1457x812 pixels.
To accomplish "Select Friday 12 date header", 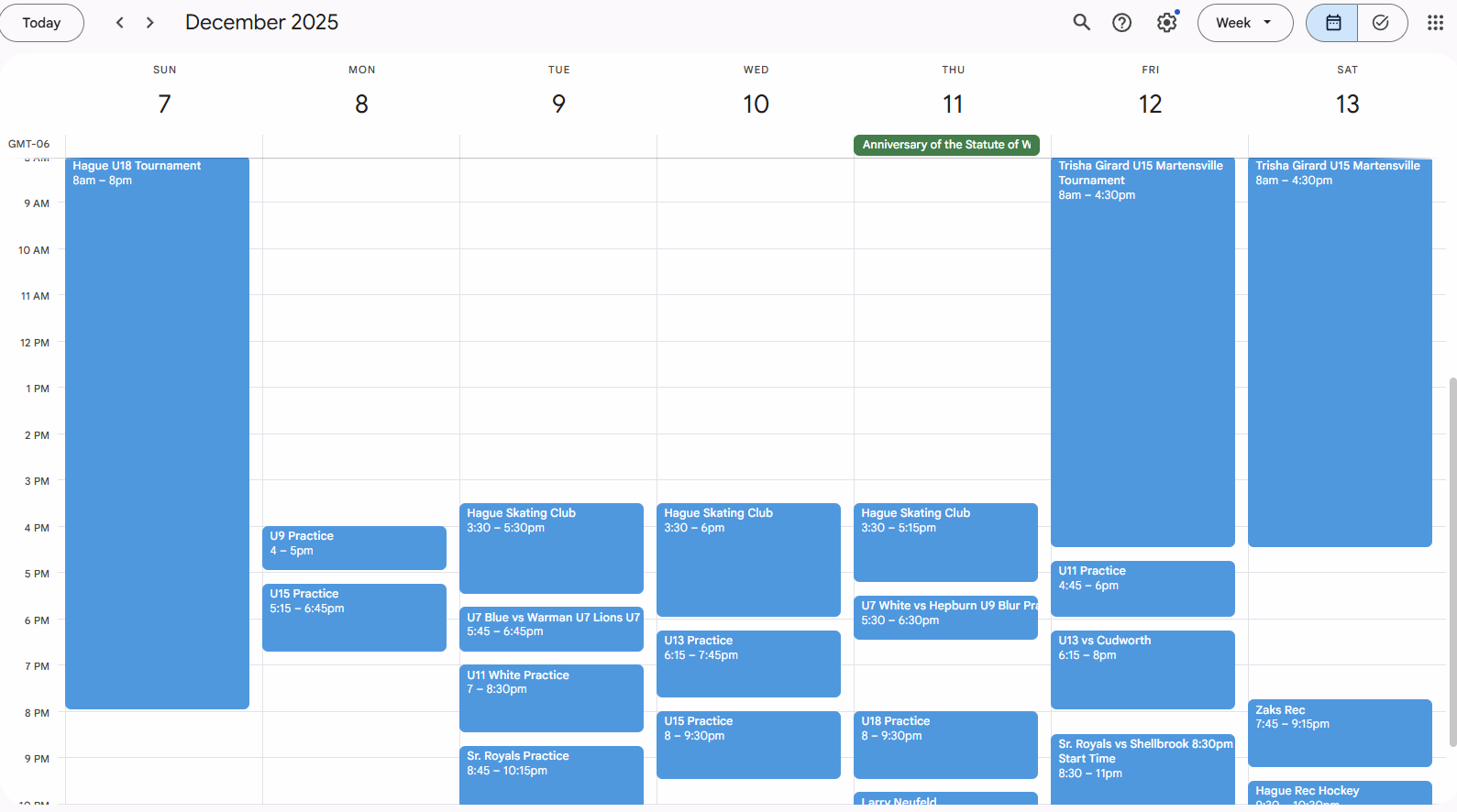I will [1150, 104].
